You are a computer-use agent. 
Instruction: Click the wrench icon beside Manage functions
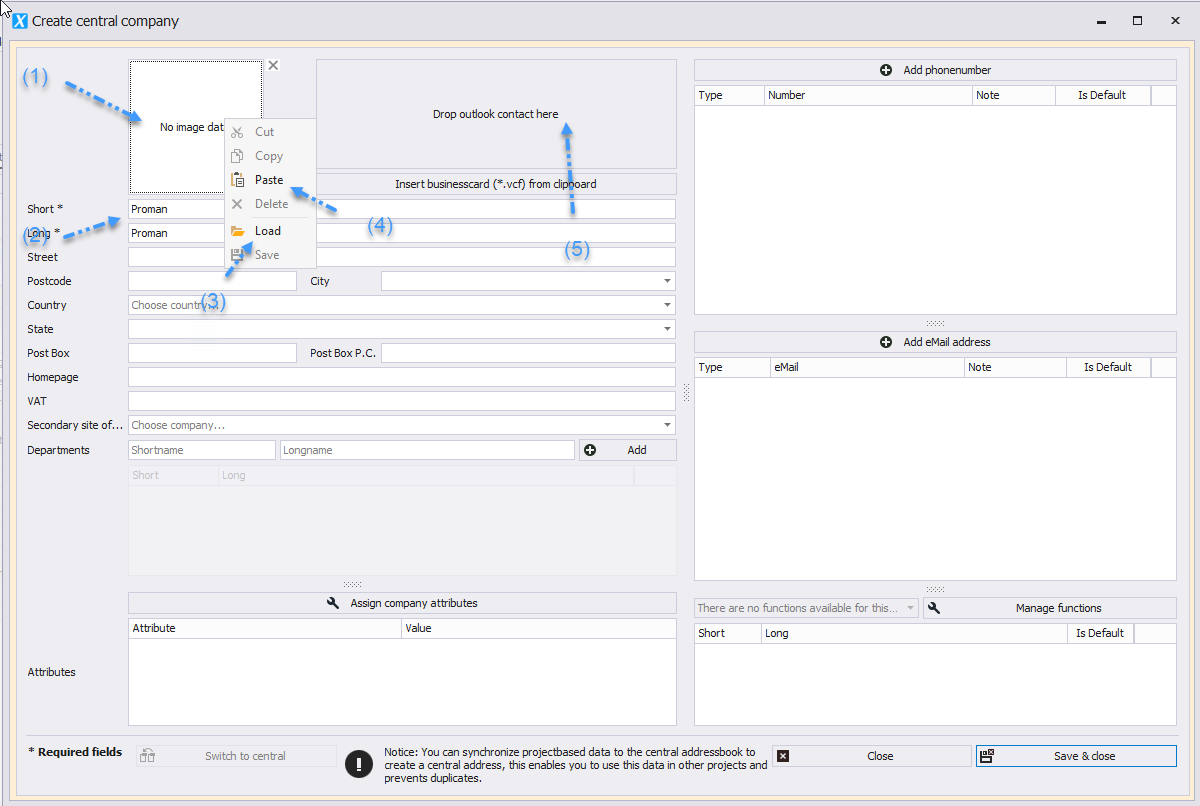click(x=934, y=608)
